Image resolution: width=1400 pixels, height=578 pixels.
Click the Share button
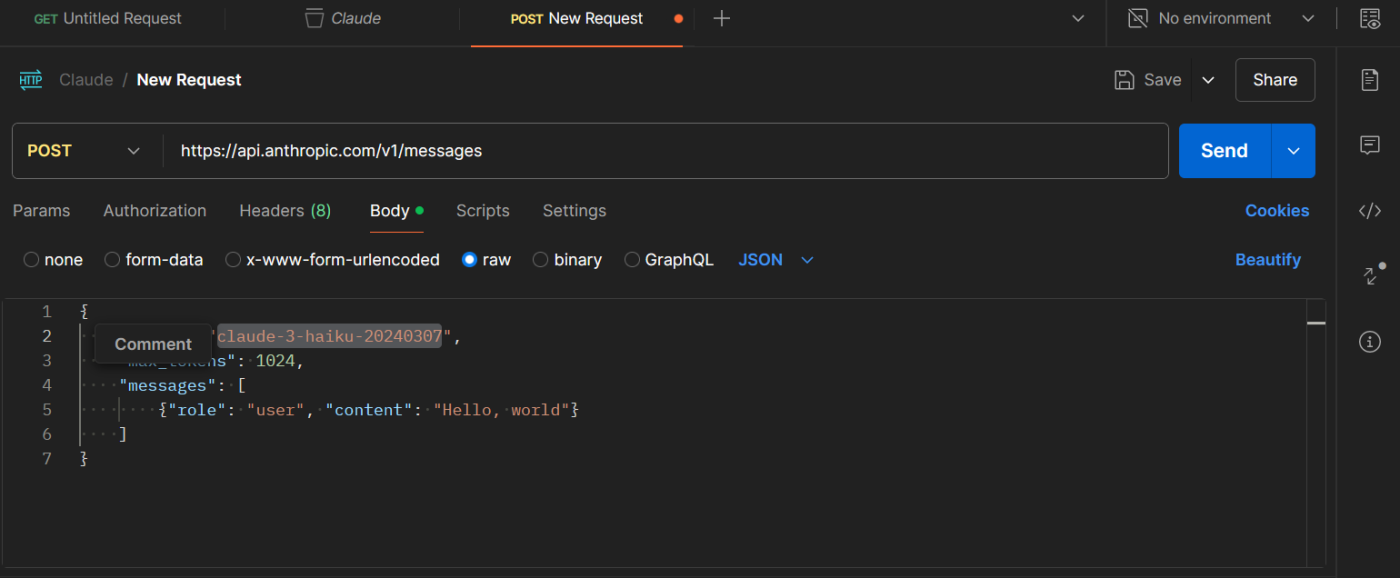(x=1275, y=80)
